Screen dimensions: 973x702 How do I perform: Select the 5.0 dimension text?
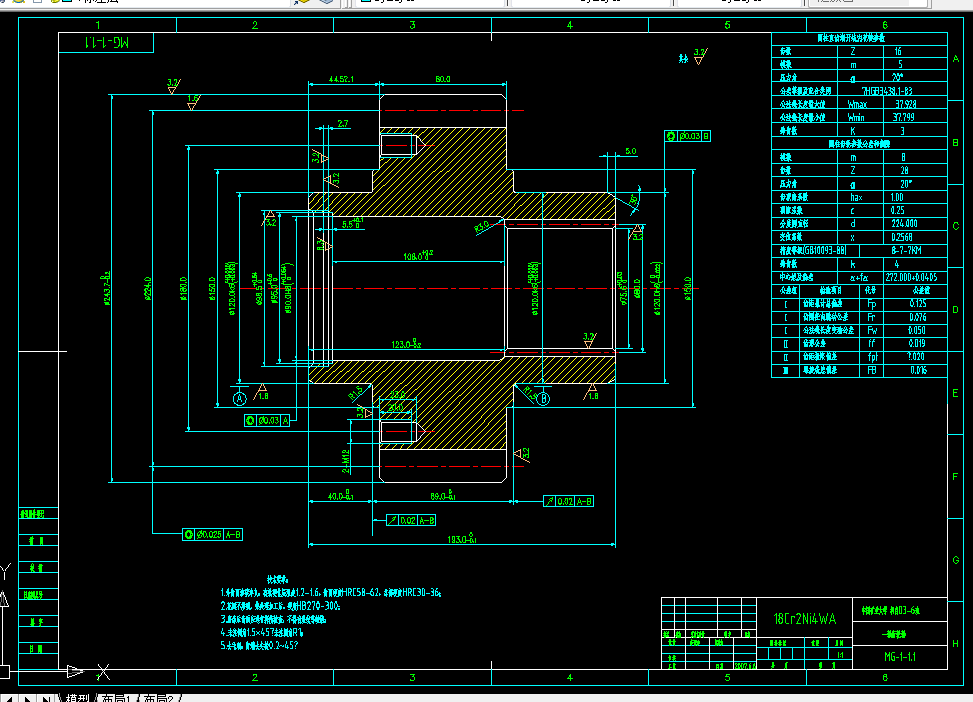coord(630,151)
